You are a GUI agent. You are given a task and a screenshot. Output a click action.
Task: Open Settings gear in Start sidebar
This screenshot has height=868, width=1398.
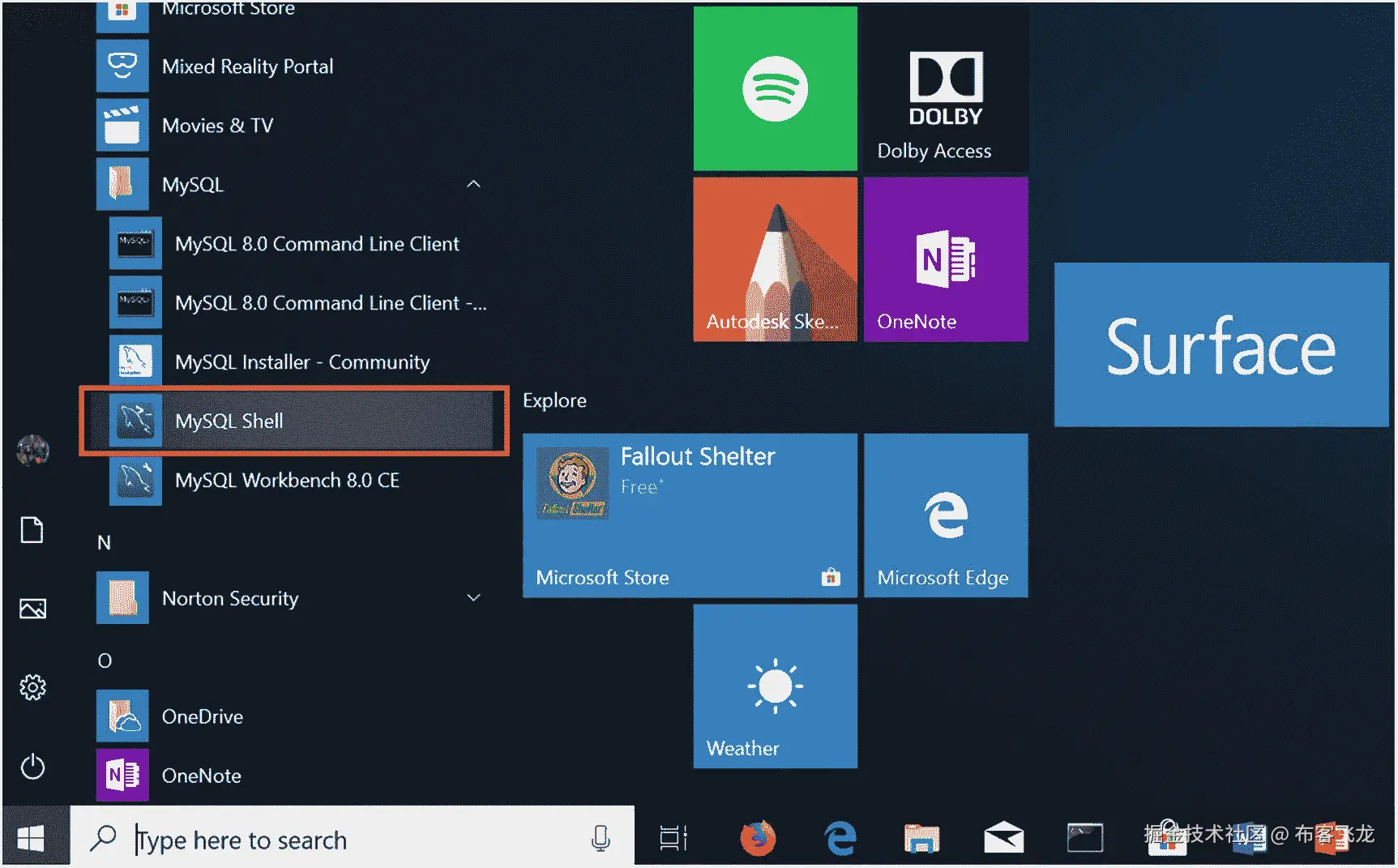click(x=32, y=687)
